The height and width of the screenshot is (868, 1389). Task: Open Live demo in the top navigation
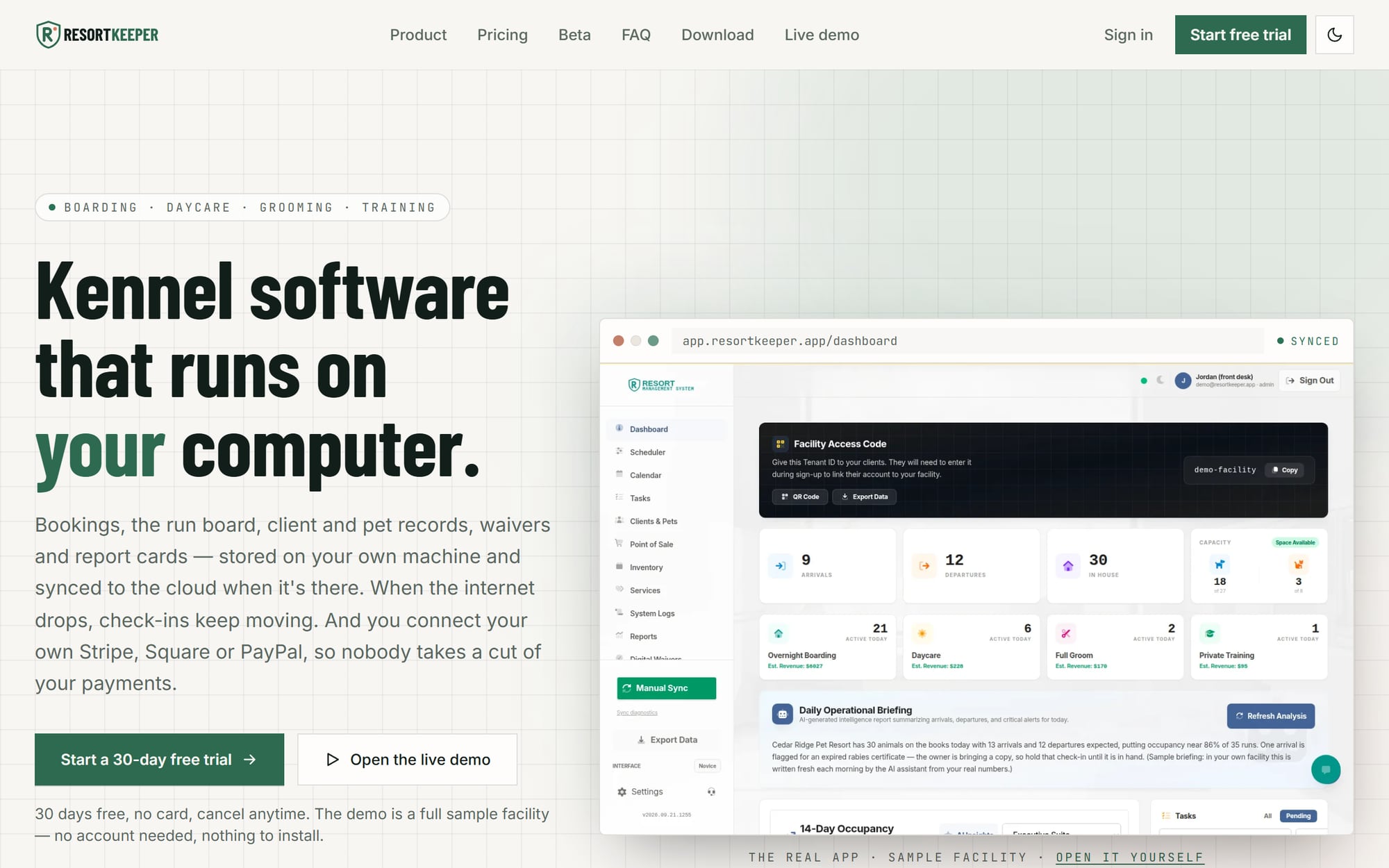click(x=822, y=35)
